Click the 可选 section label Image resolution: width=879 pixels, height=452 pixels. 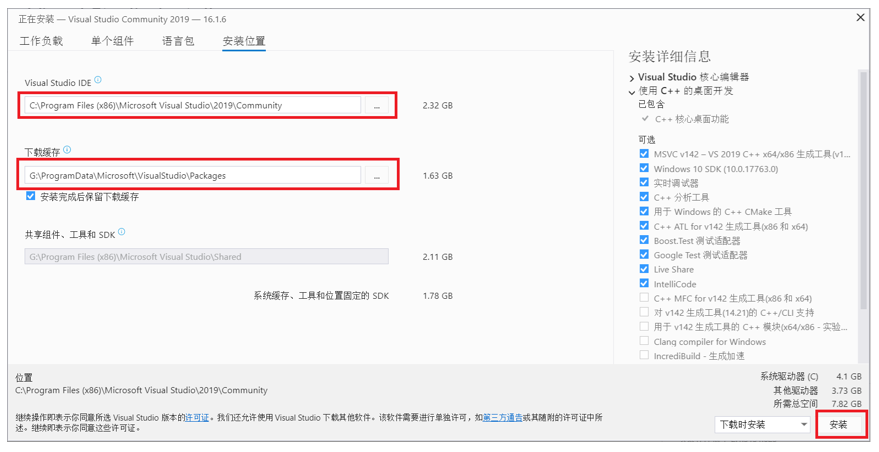click(x=646, y=139)
